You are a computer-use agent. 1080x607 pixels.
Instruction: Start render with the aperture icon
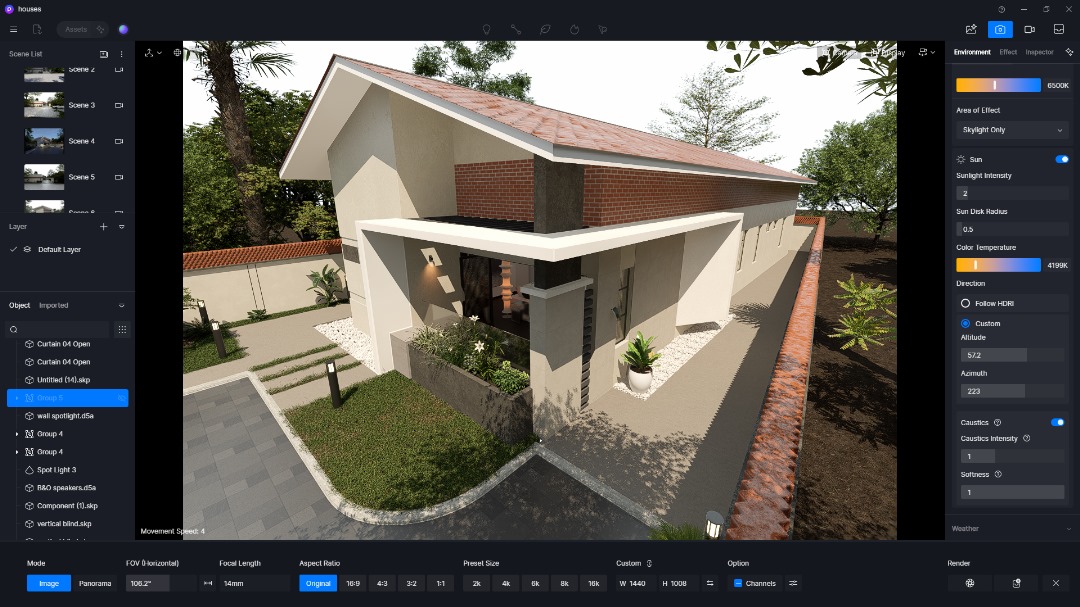969,583
